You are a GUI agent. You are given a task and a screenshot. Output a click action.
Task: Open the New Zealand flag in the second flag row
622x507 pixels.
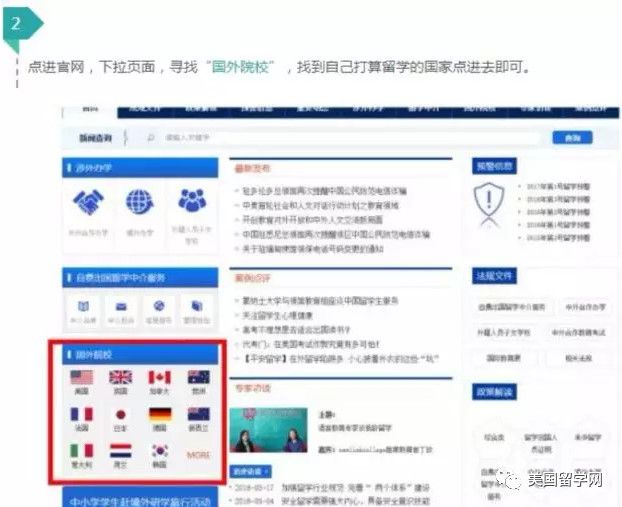coord(198,414)
